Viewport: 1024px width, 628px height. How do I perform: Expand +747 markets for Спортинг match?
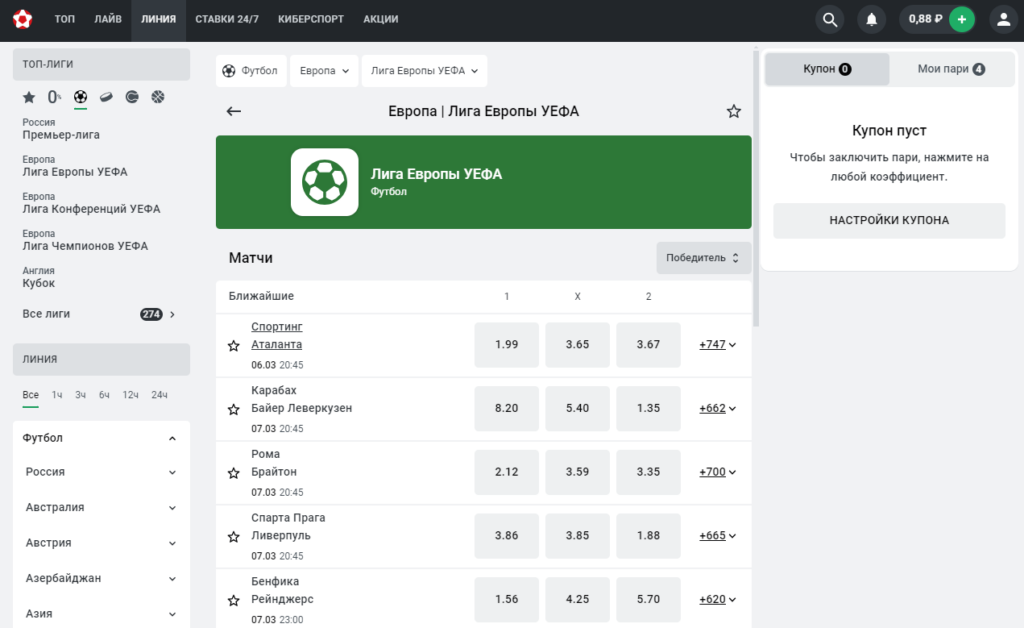[717, 345]
